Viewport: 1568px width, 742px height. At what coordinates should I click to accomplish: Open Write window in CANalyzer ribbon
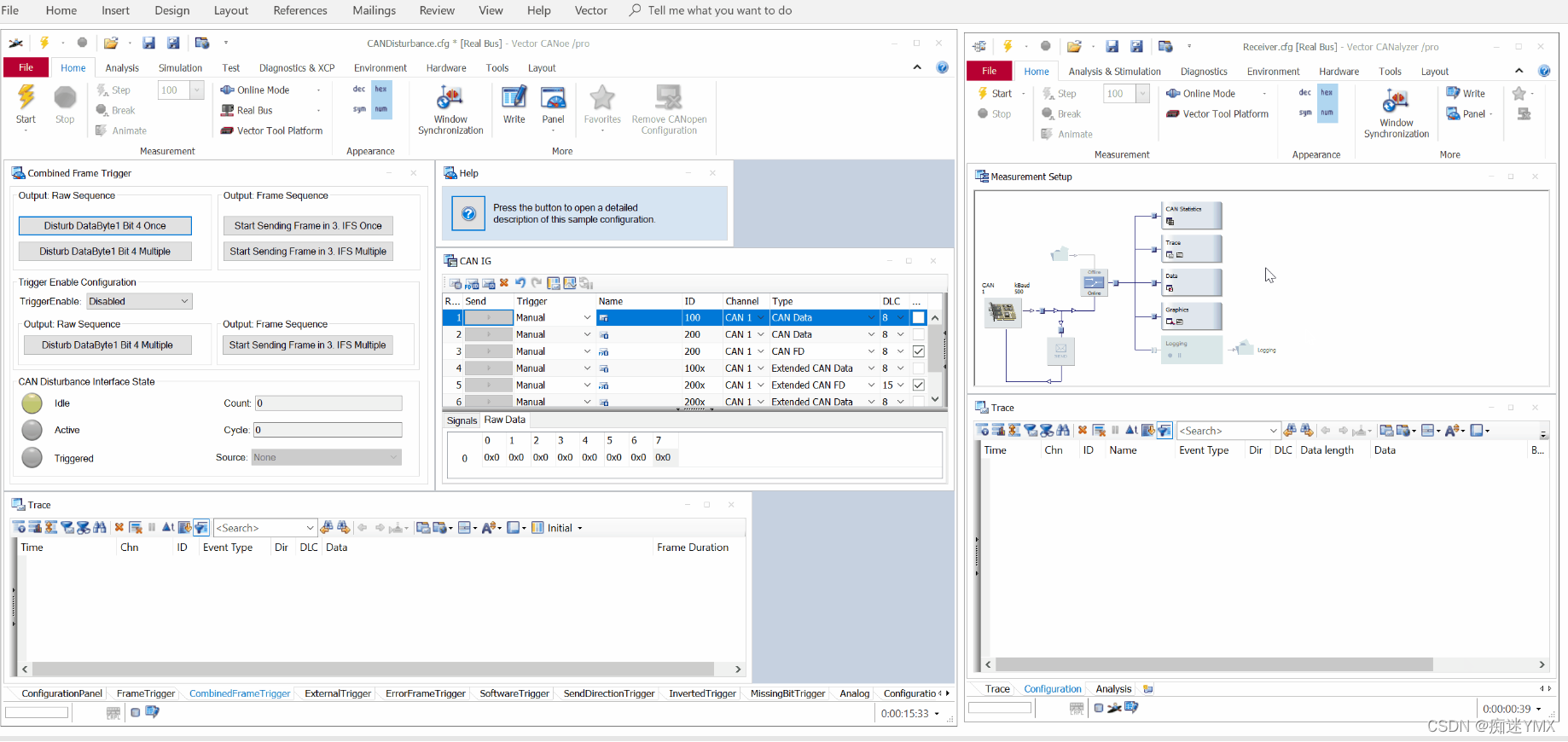[x=1466, y=94]
